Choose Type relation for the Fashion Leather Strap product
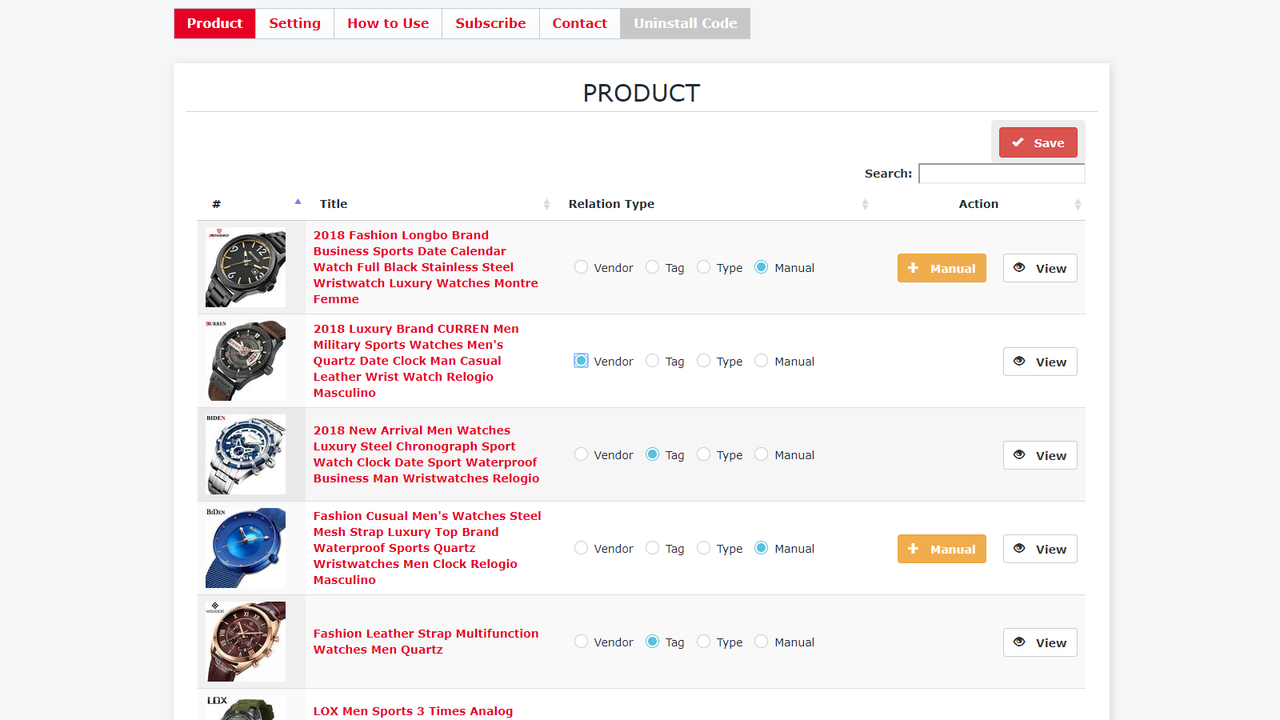Screen dimensions: 1280x720 click(x=703, y=641)
